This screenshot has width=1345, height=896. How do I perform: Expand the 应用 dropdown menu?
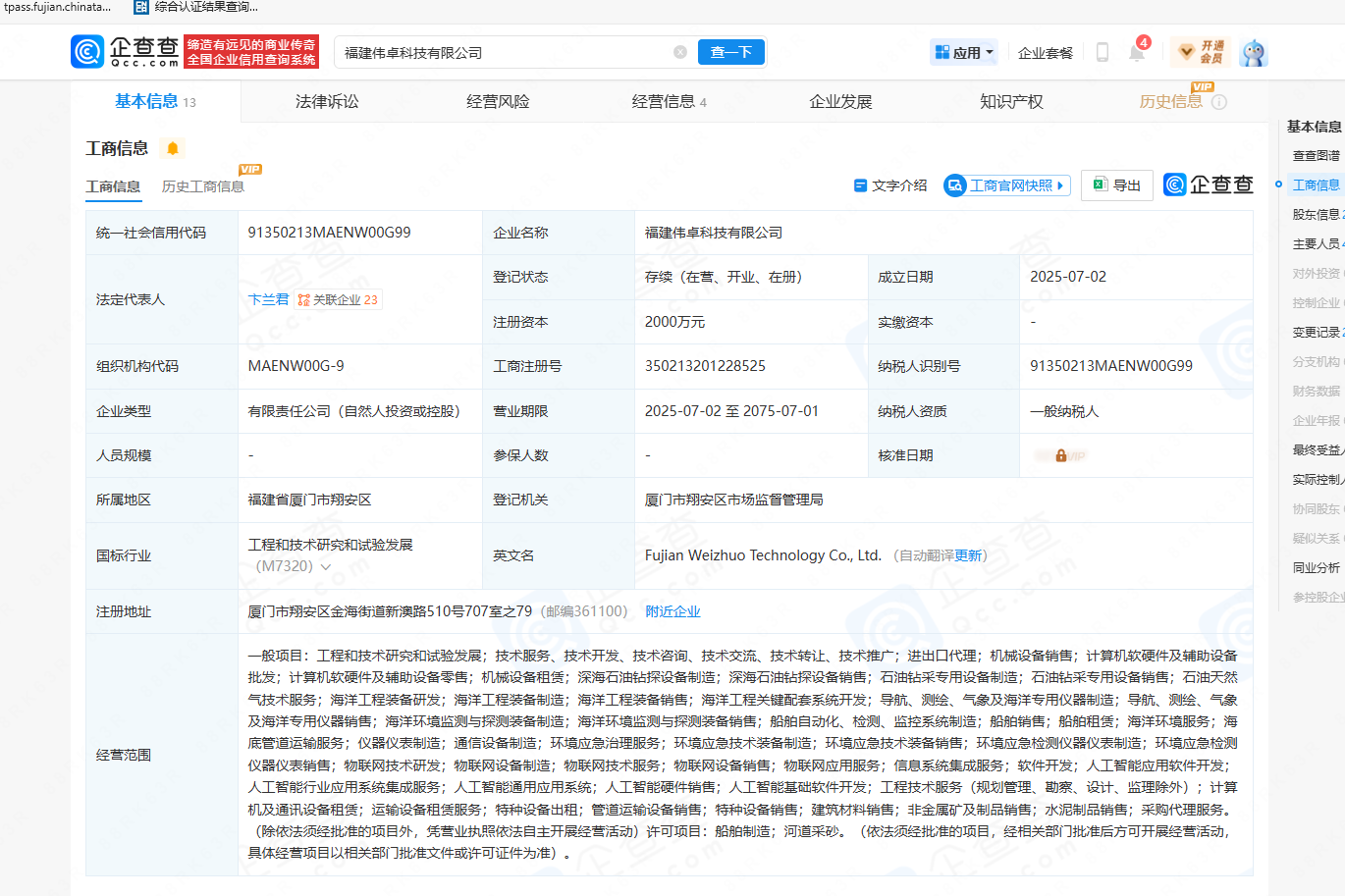[964, 53]
